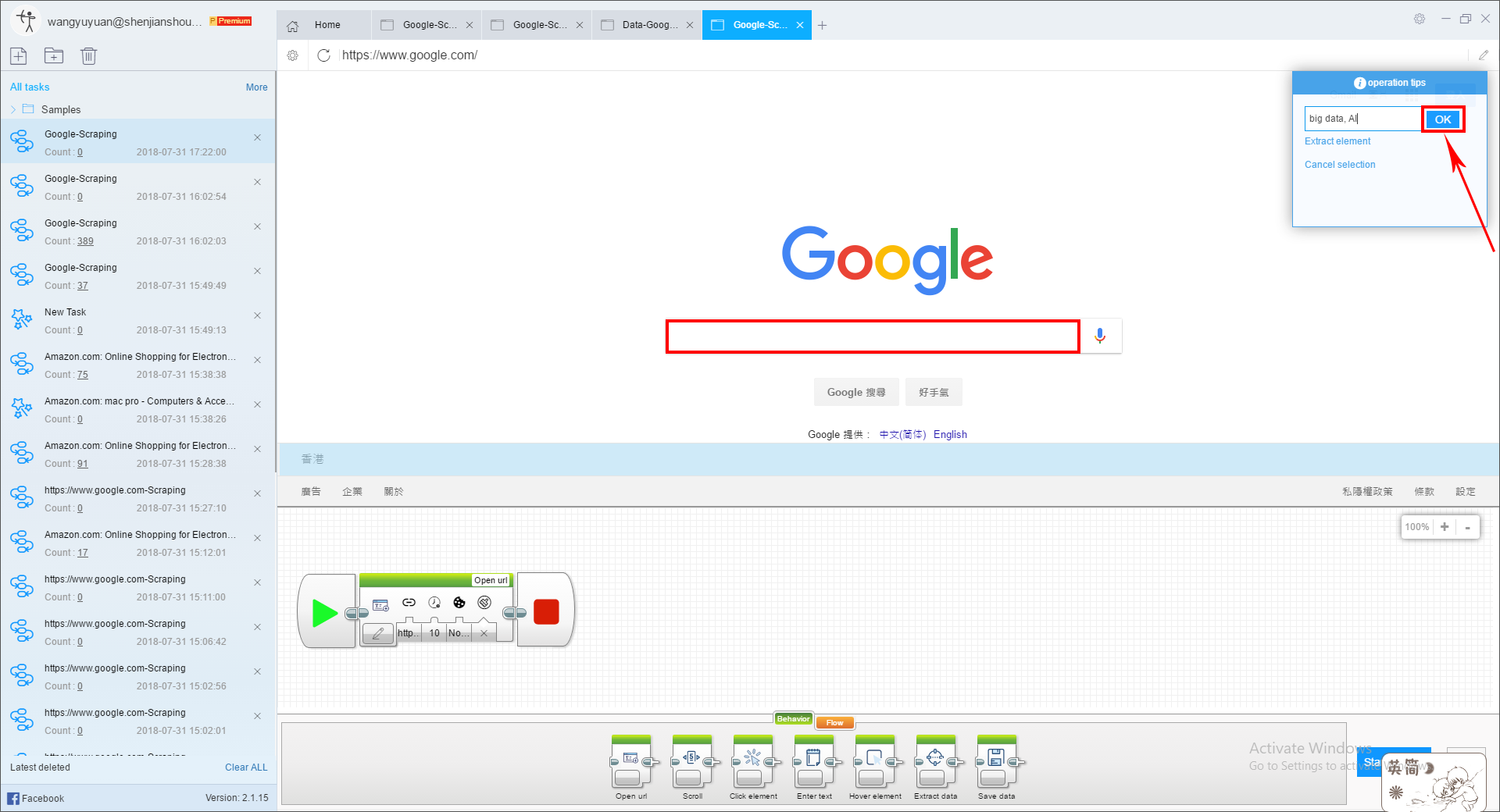Select the Google-Scraping task dated 17:22:00

point(137,141)
